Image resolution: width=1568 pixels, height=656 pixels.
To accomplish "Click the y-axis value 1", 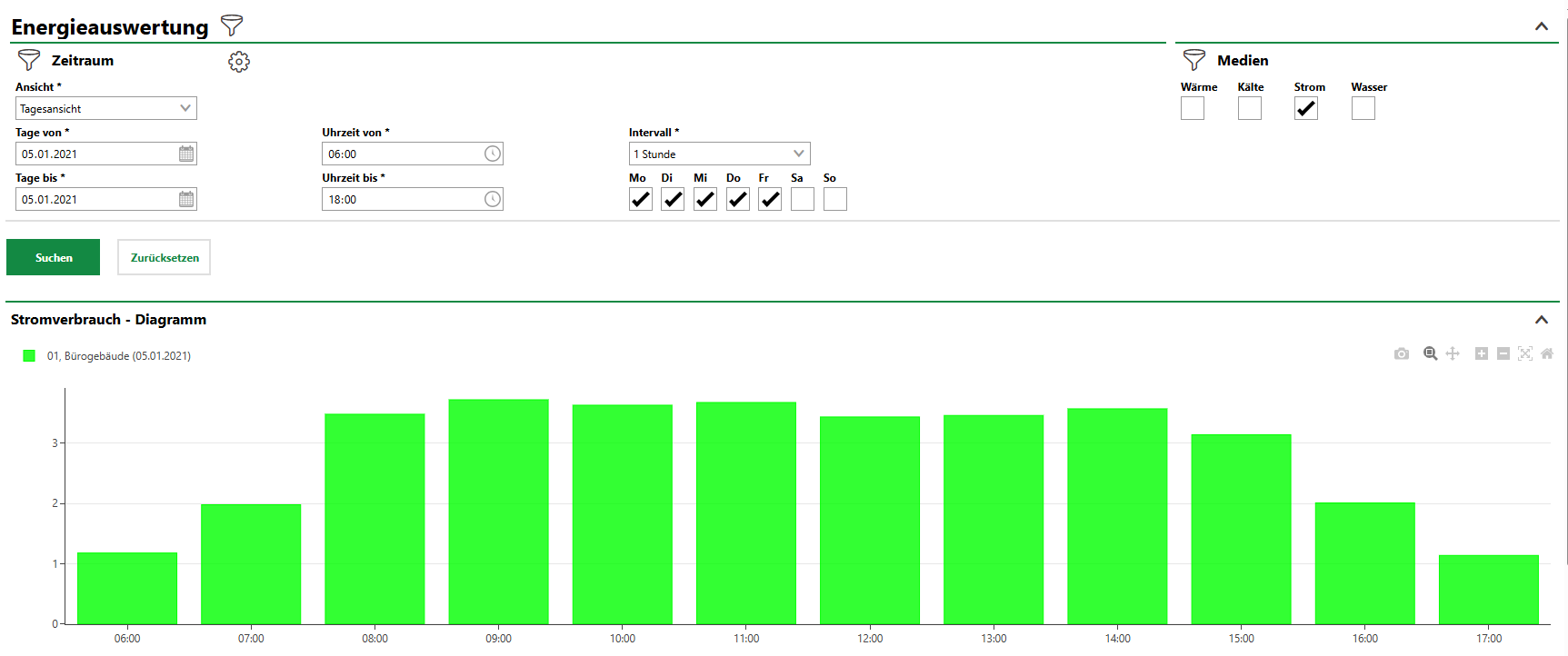I will point(55,564).
